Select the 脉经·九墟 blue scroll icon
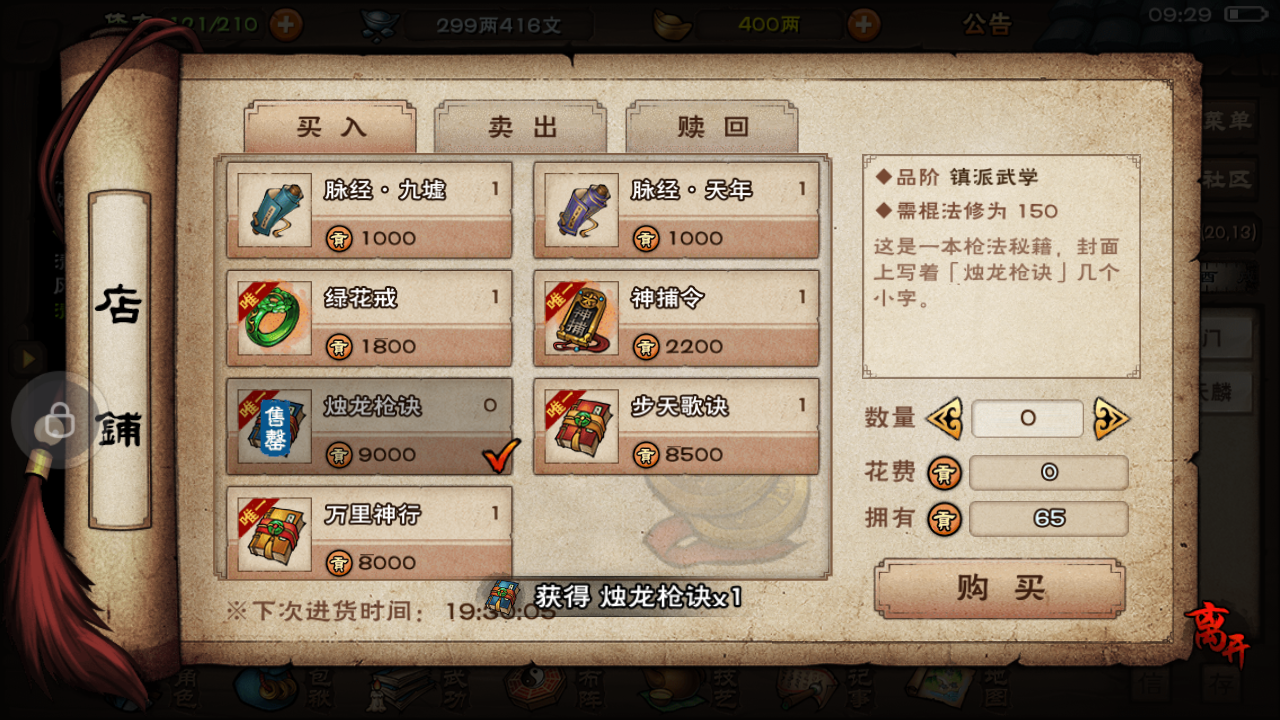The width and height of the screenshot is (1280, 720). pos(274,210)
